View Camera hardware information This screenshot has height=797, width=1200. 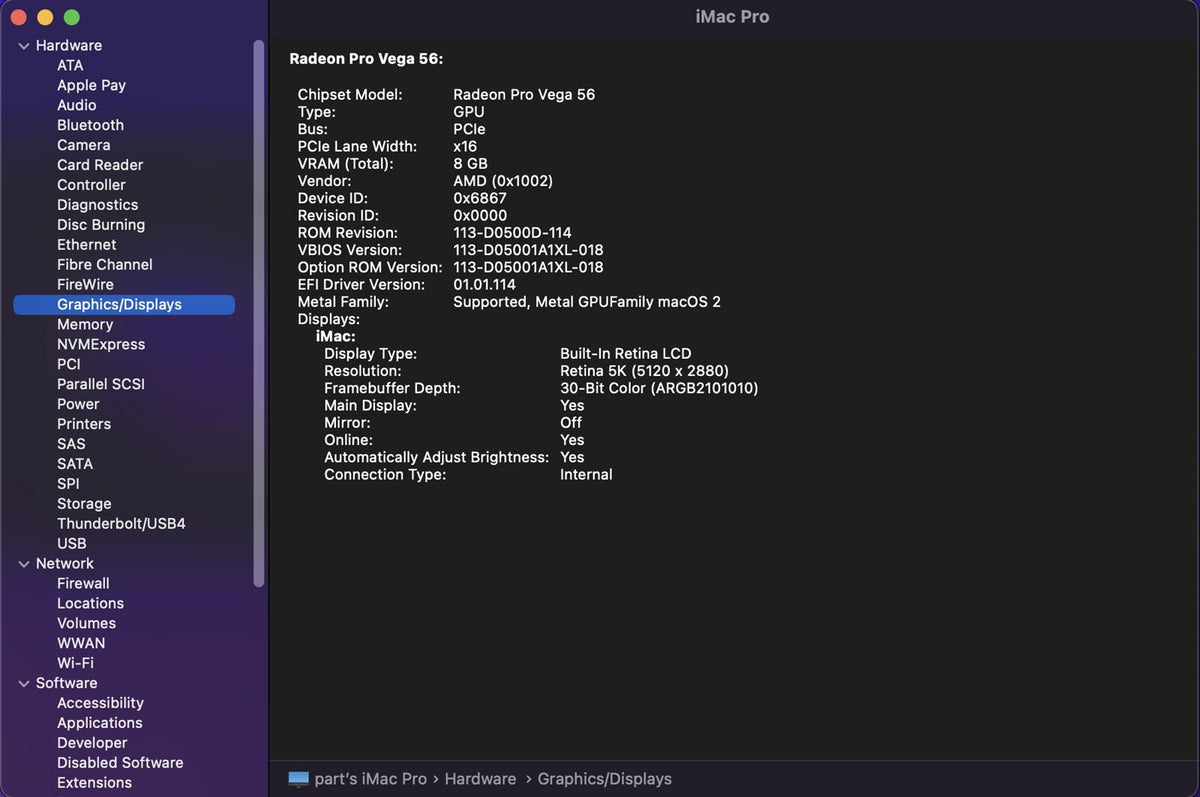(84, 145)
